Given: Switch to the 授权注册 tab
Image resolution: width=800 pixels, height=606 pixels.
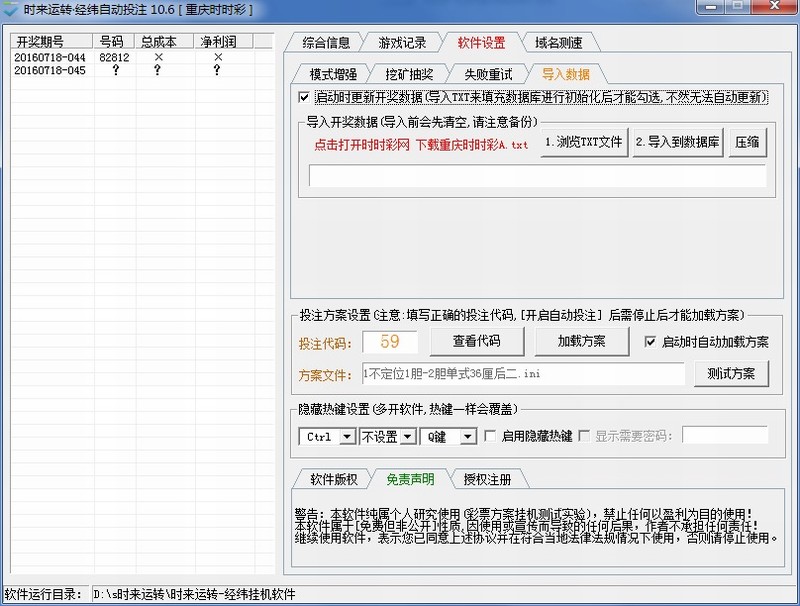Looking at the screenshot, I should 487,479.
